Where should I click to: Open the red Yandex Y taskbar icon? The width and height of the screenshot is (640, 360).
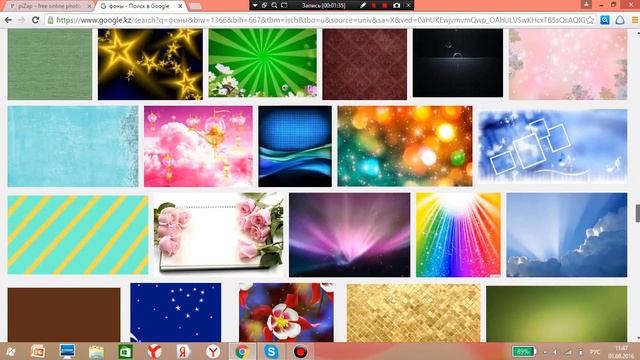pos(155,351)
